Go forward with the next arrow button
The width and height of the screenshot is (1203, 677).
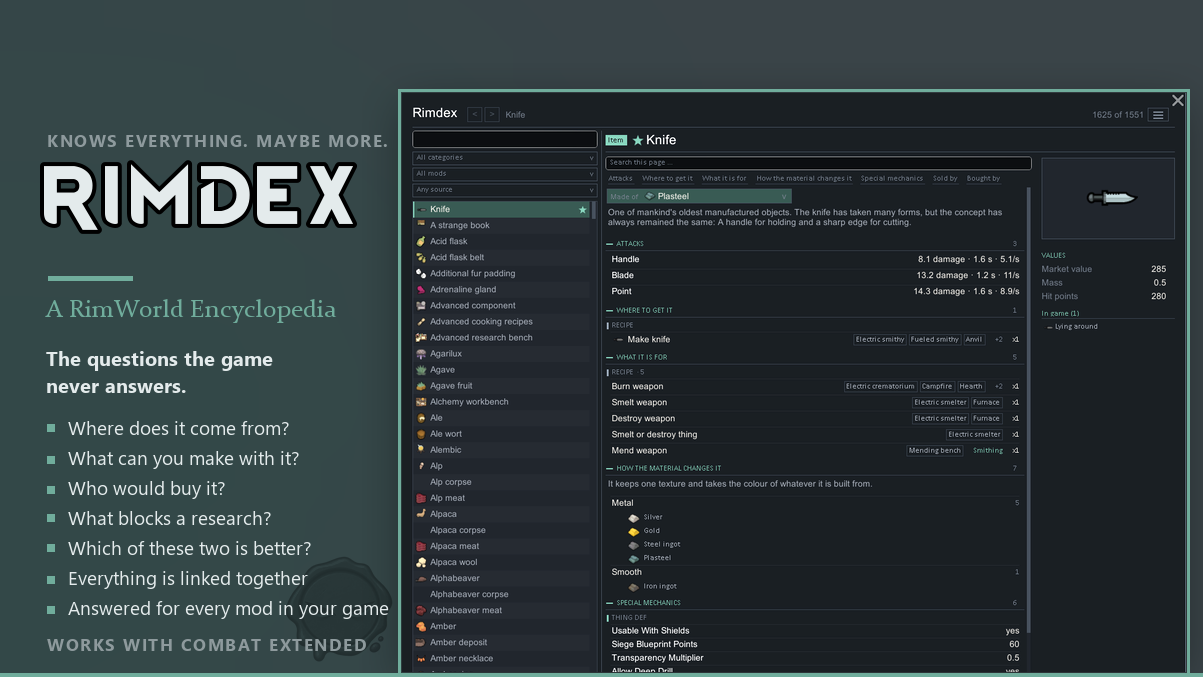point(492,115)
